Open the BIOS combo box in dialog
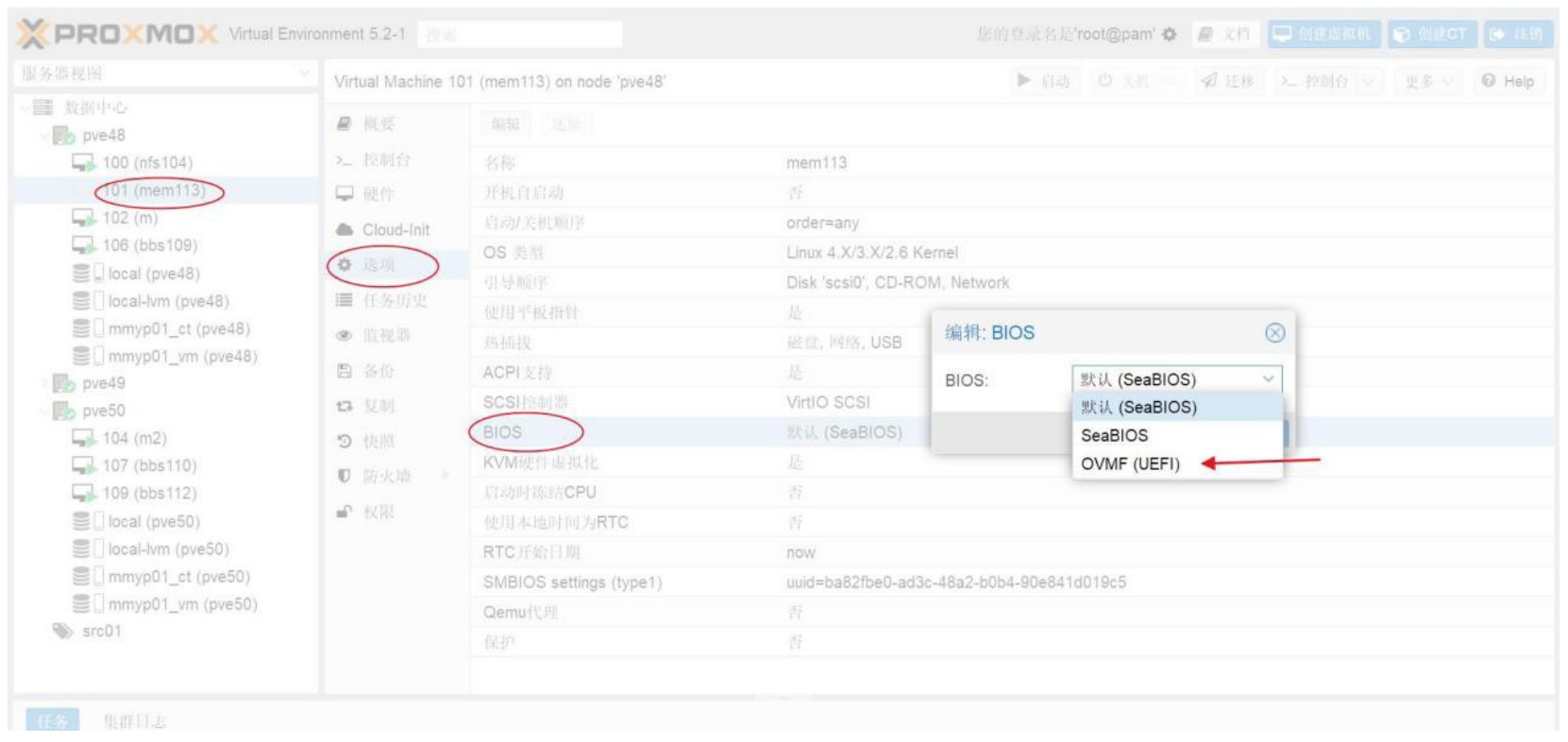The height and width of the screenshot is (742, 1568). tap(1176, 379)
